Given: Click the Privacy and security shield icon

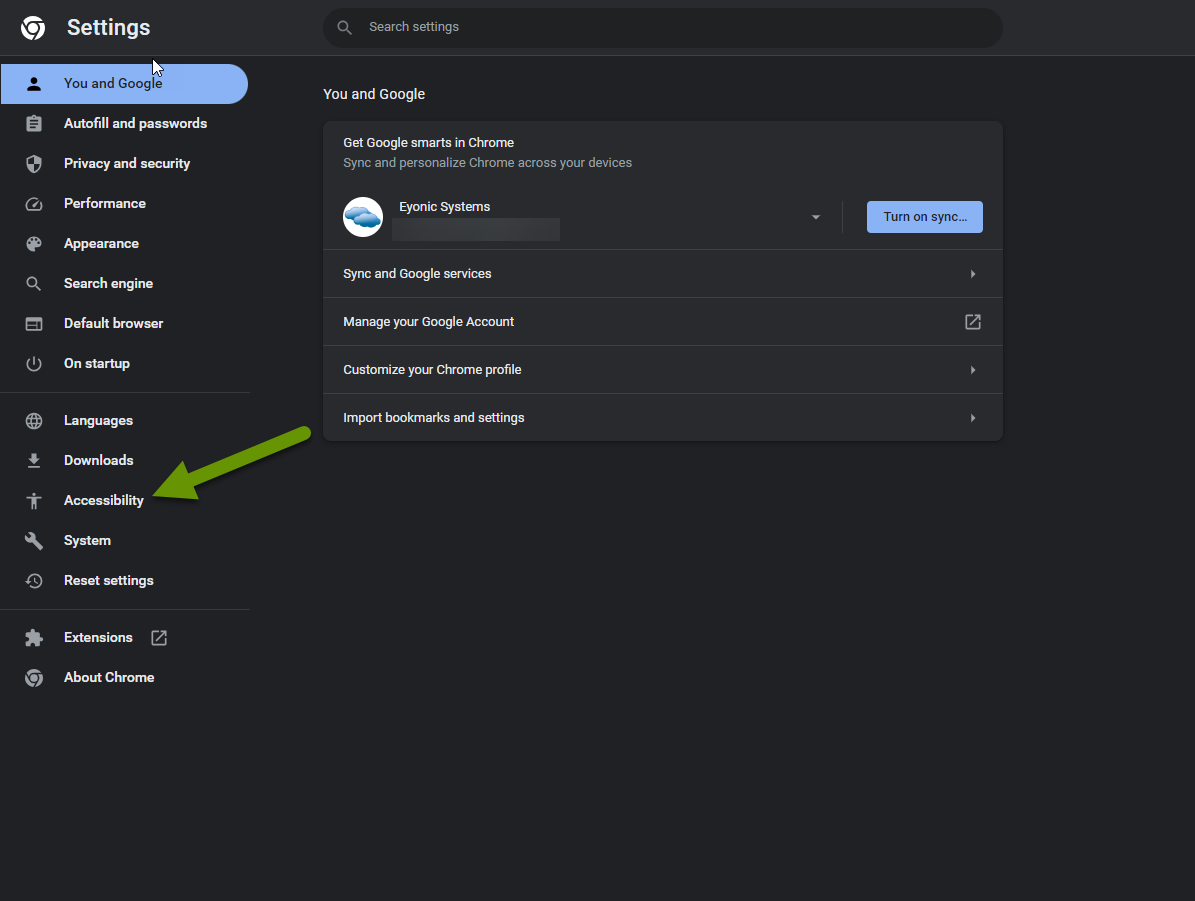Looking at the screenshot, I should click(34, 164).
